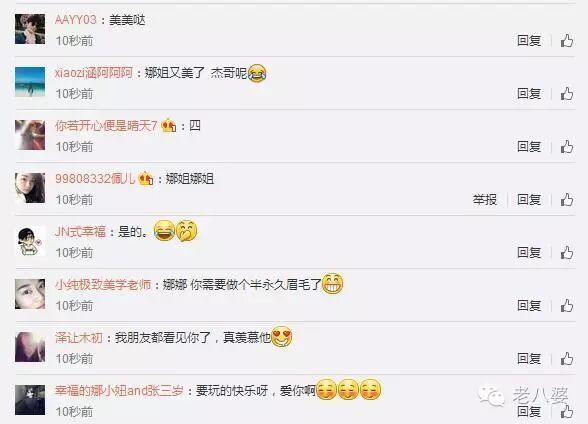Like 小纯极致美学老师's comment
Screen dimensions: 588x424
coord(567,306)
